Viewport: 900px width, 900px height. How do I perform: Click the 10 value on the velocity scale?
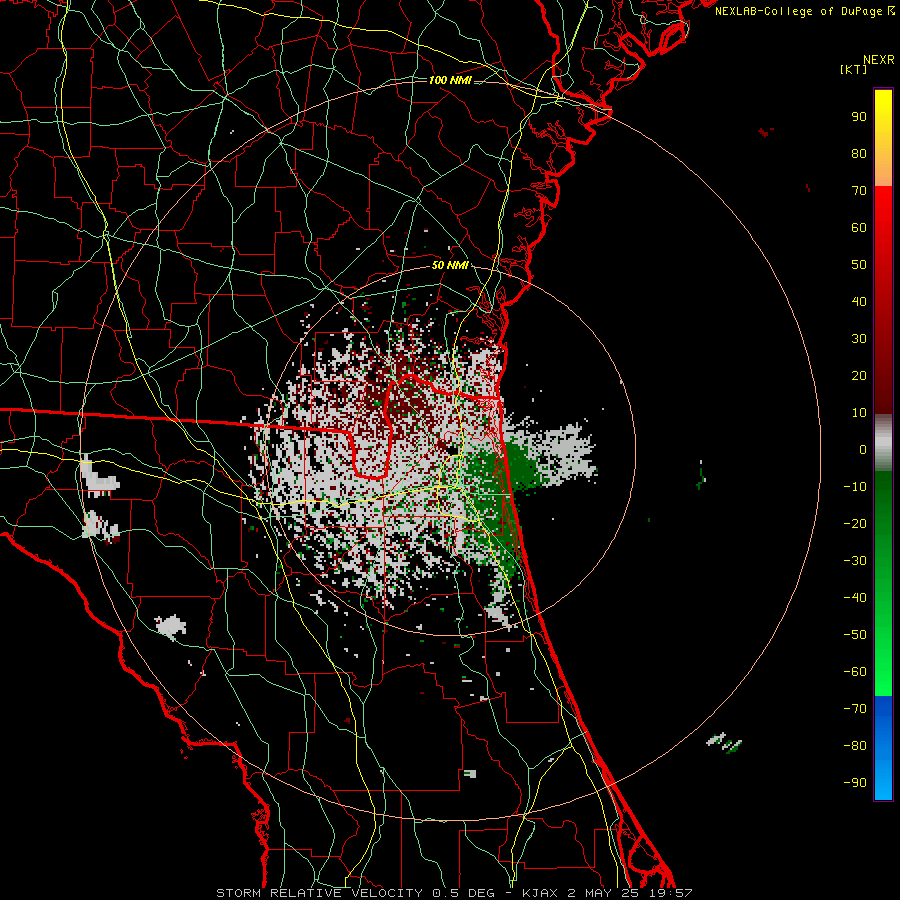click(x=859, y=413)
